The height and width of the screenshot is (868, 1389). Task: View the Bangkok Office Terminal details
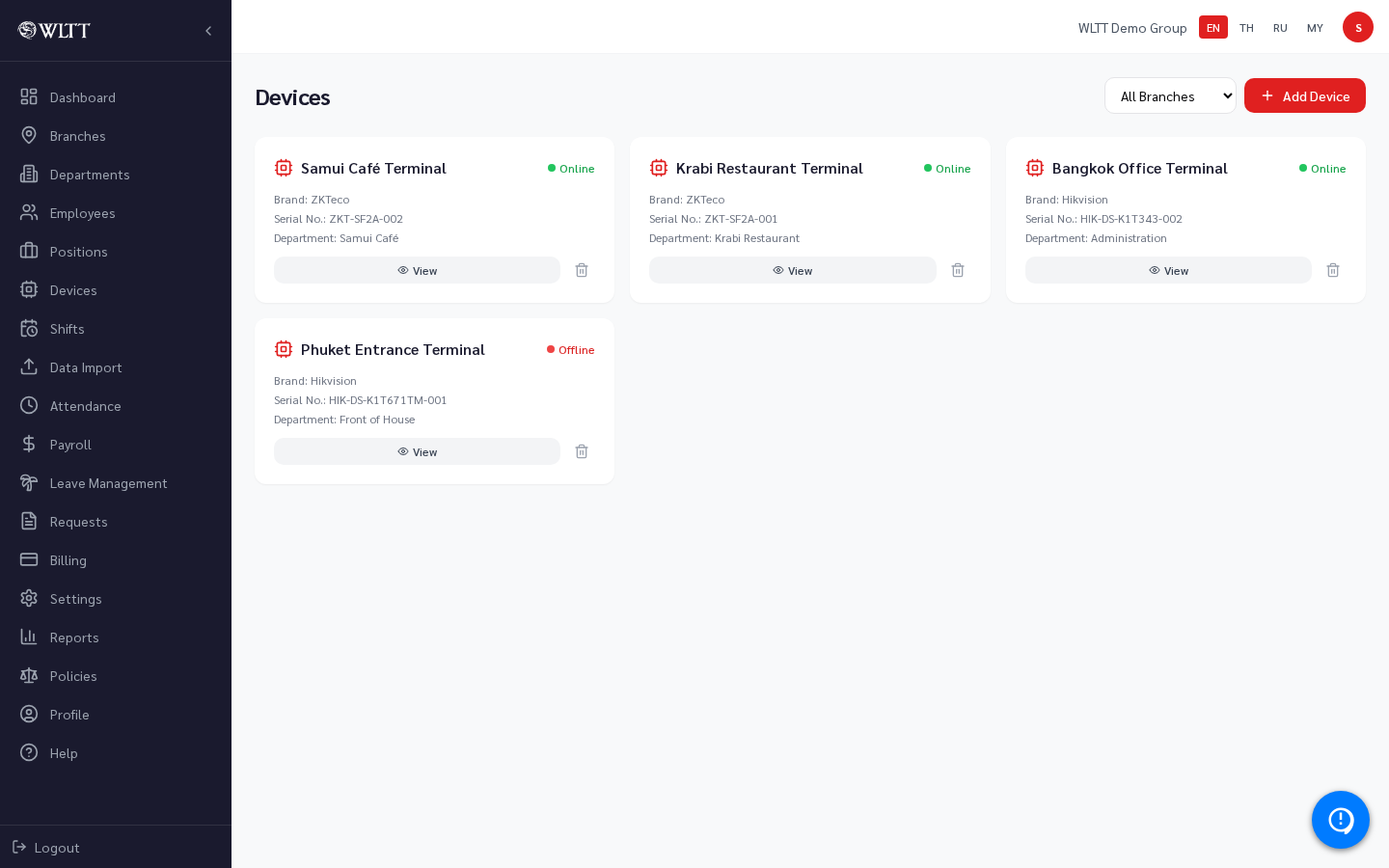(x=1168, y=270)
